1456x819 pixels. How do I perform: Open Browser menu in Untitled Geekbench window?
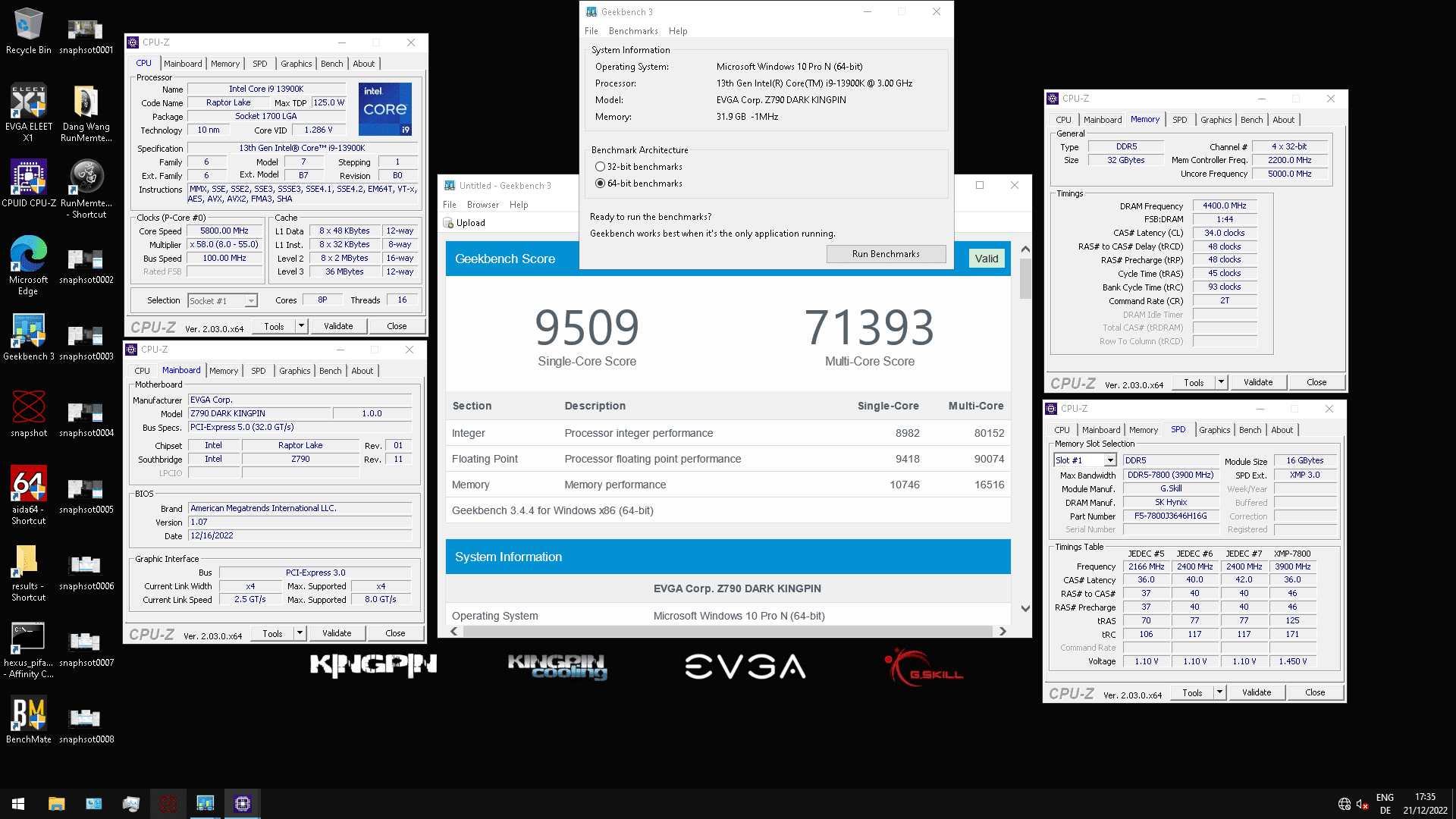[483, 205]
